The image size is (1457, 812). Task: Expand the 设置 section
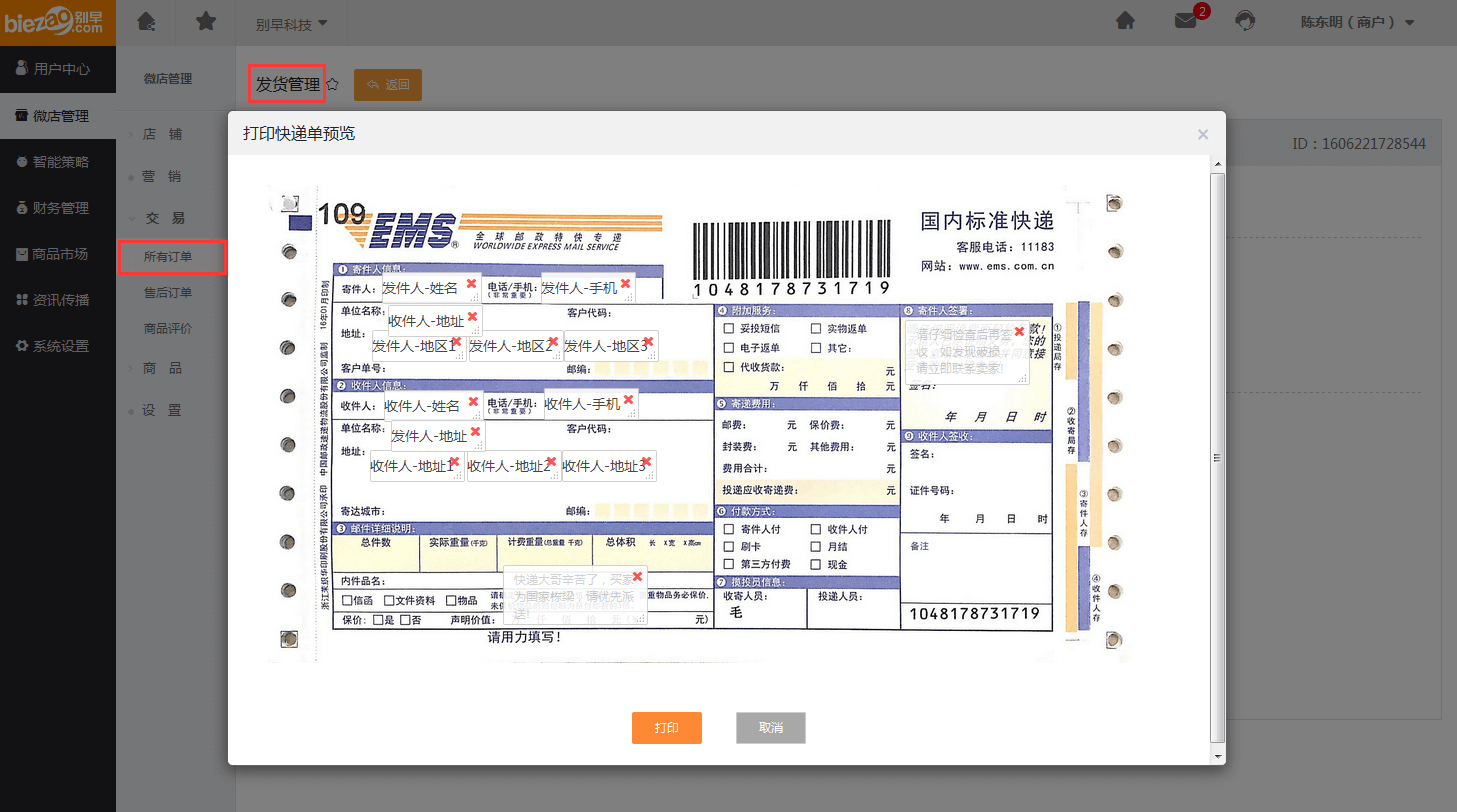coord(162,410)
